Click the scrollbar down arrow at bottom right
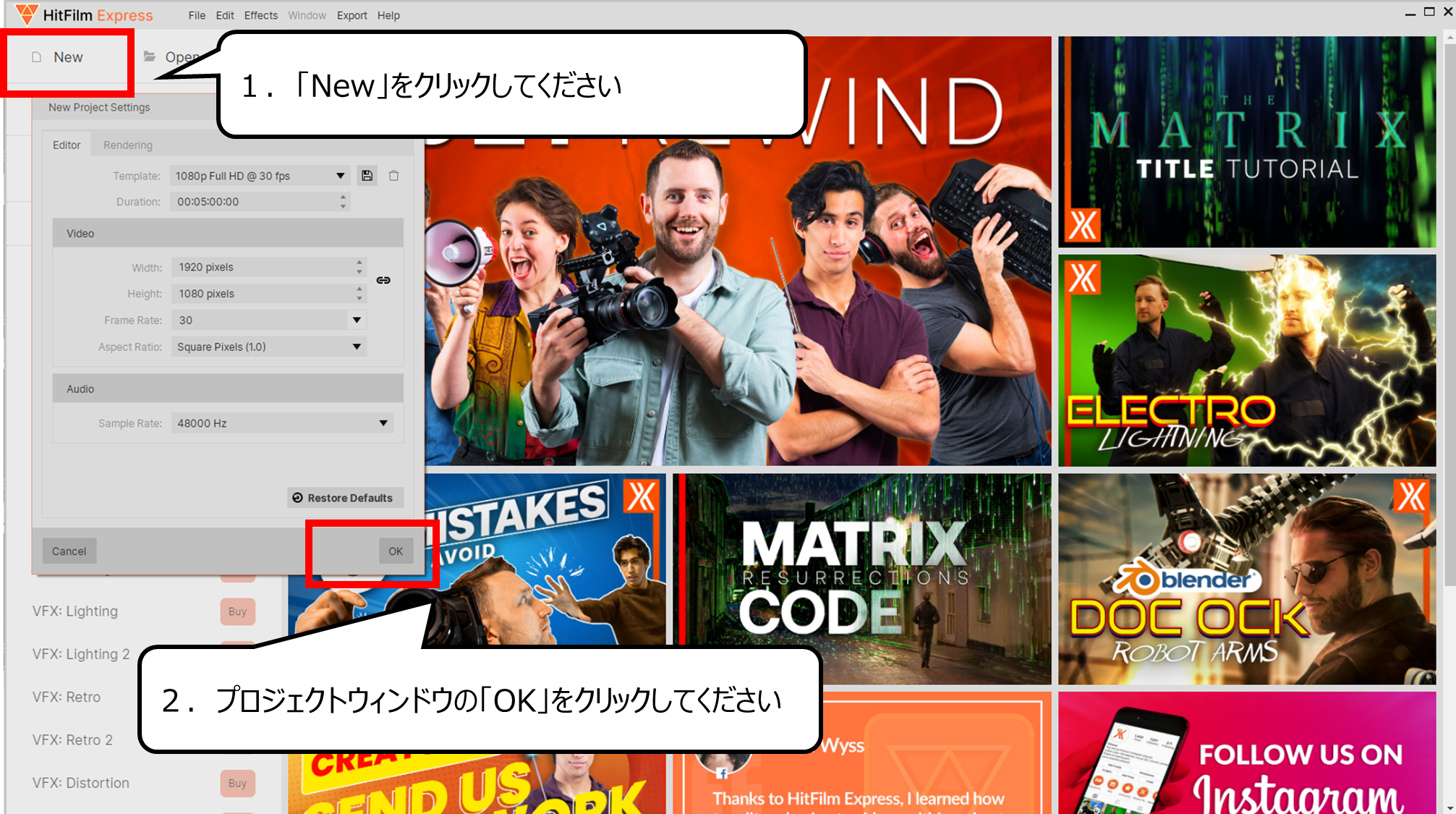Image resolution: width=1456 pixels, height=814 pixels. [1449, 807]
